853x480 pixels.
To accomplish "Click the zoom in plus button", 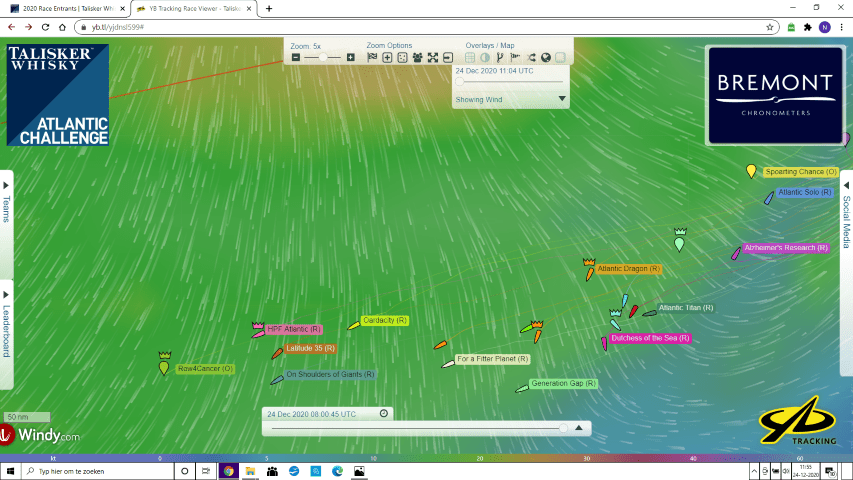I will click(351, 57).
